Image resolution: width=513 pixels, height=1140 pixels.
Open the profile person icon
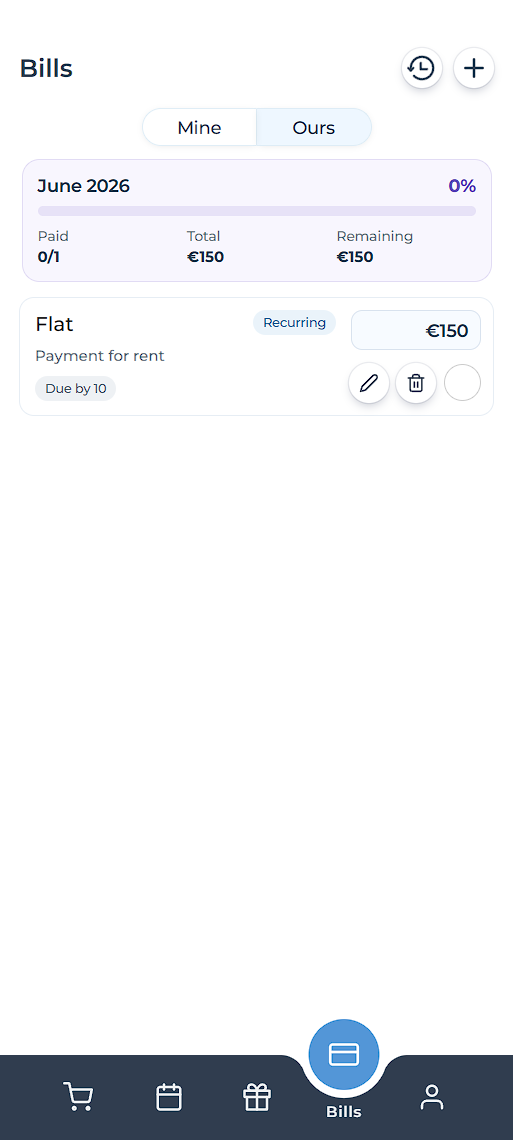pyautogui.click(x=432, y=1097)
